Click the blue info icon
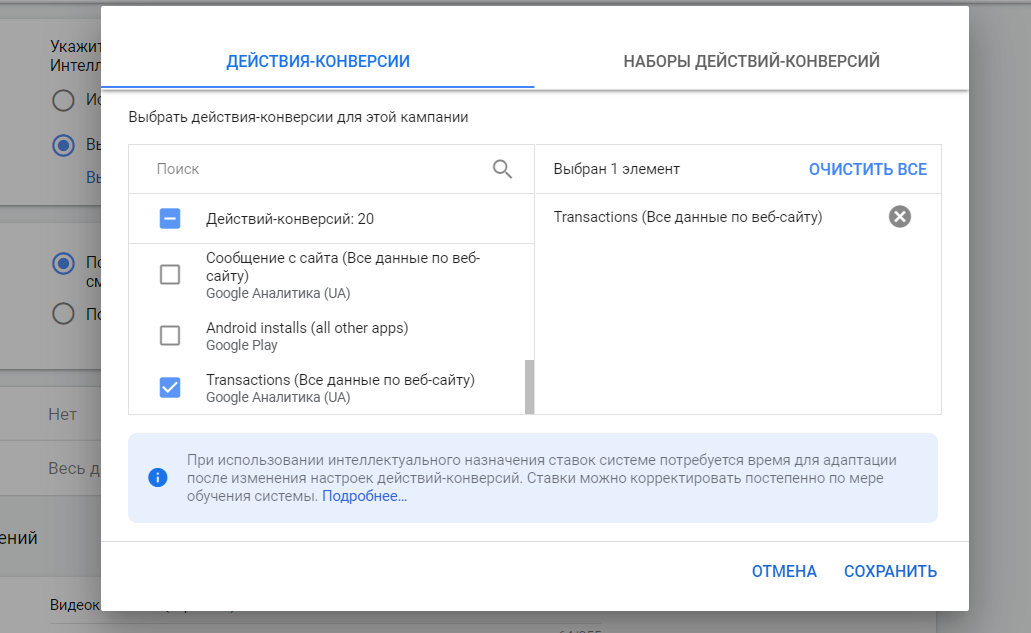 point(157,478)
